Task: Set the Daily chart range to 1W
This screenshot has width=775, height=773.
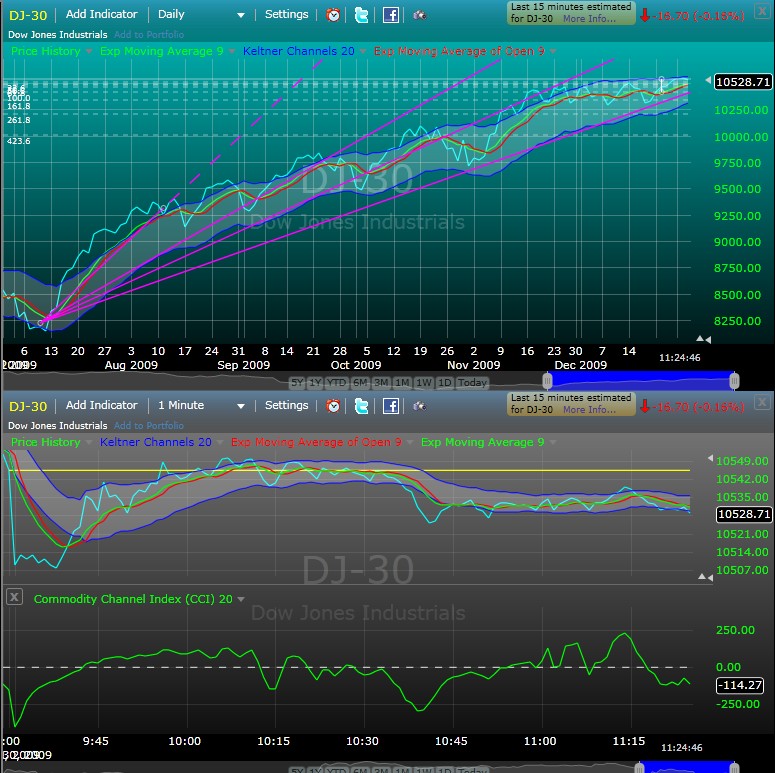Action: [x=424, y=383]
